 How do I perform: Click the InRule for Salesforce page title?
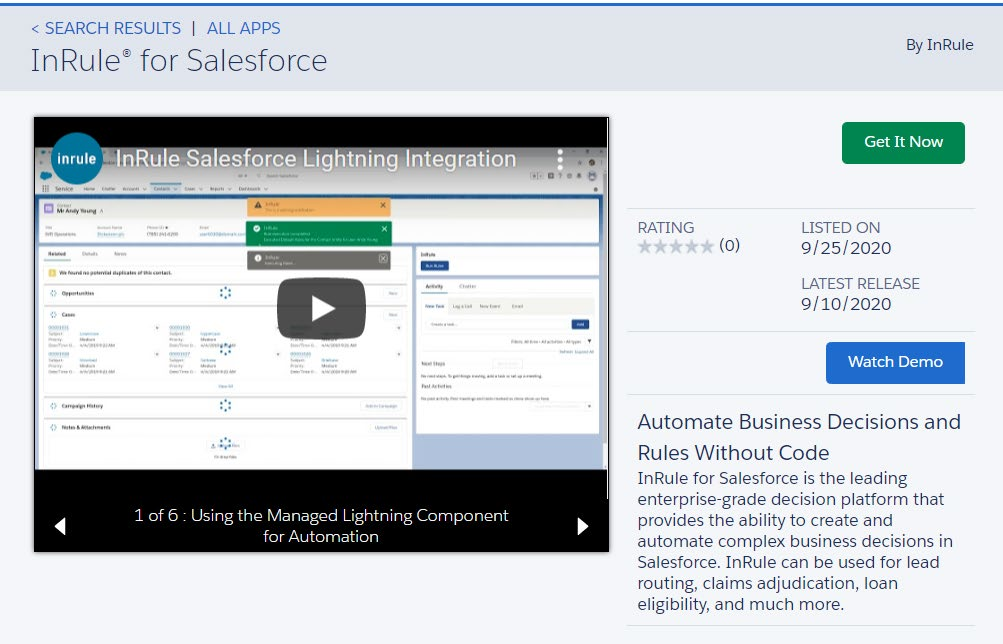pos(179,61)
